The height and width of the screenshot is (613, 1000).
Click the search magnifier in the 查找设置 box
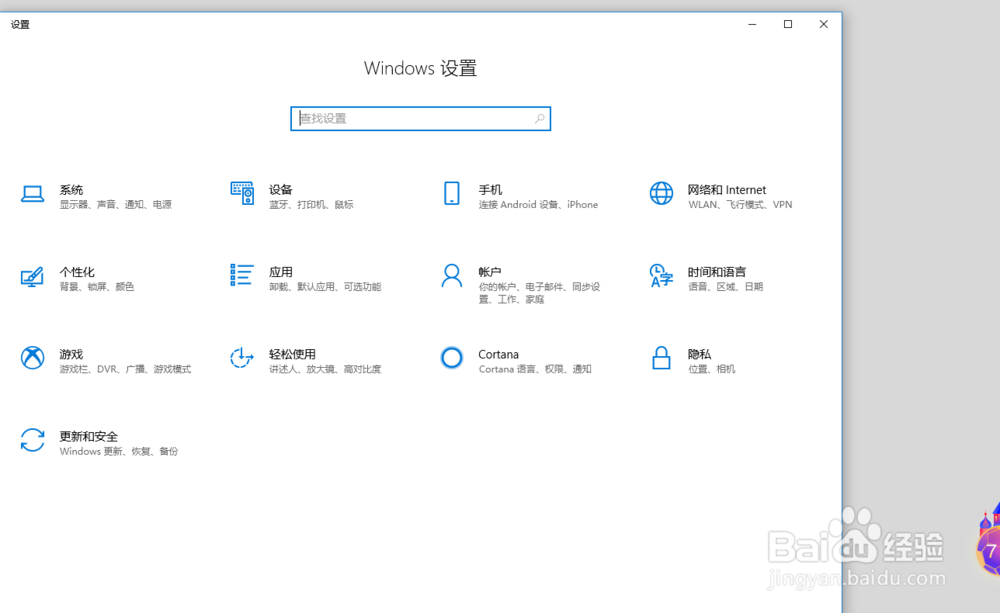coord(539,118)
